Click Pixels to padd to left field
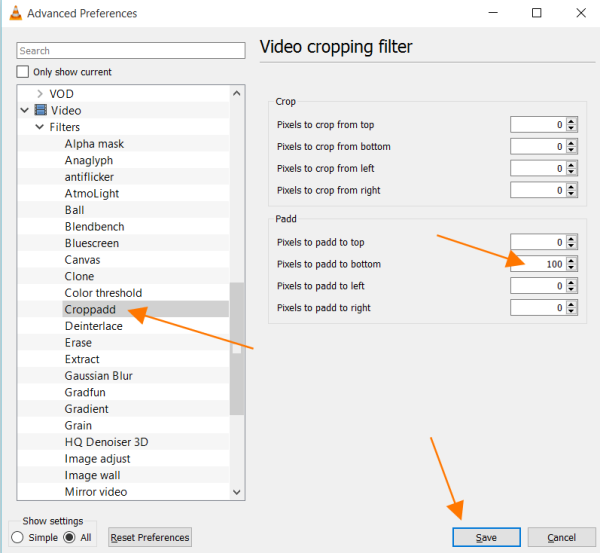This screenshot has width=600, height=553. [537, 285]
